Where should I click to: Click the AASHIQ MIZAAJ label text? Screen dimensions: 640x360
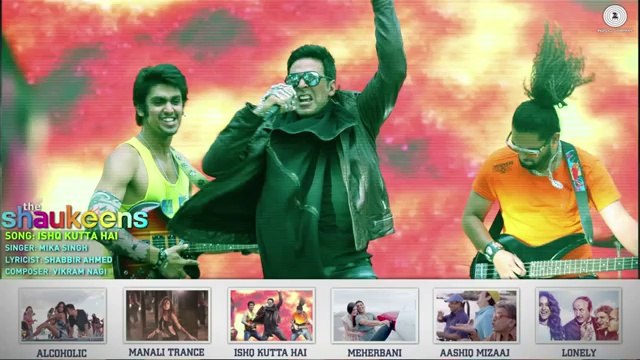[x=475, y=353]
